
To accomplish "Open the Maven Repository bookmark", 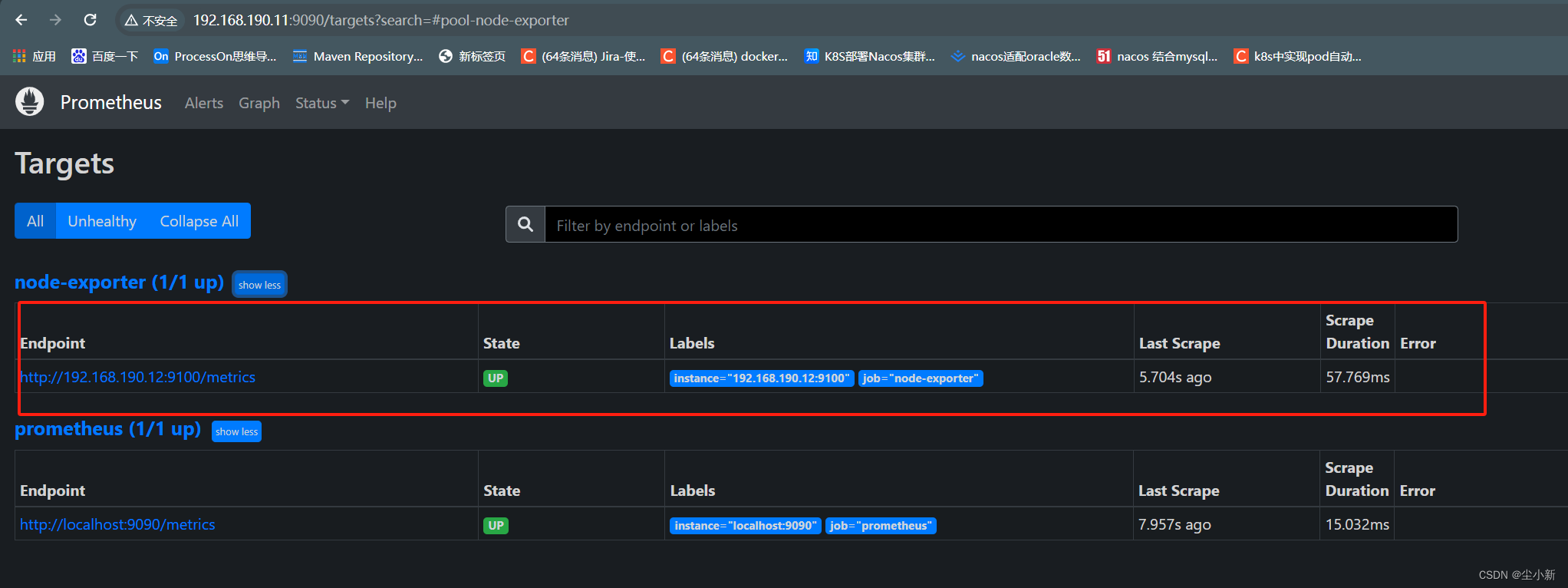I will [357, 56].
